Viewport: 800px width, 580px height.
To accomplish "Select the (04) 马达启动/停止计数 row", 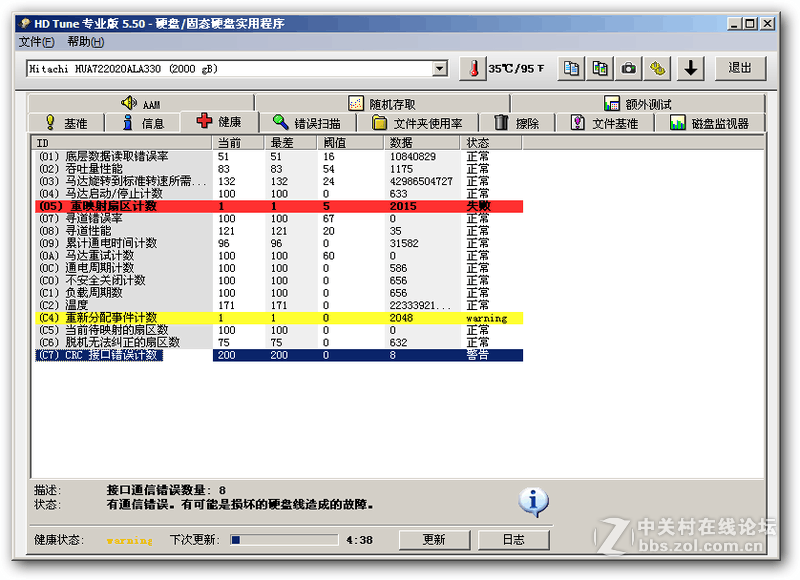I will coord(279,193).
